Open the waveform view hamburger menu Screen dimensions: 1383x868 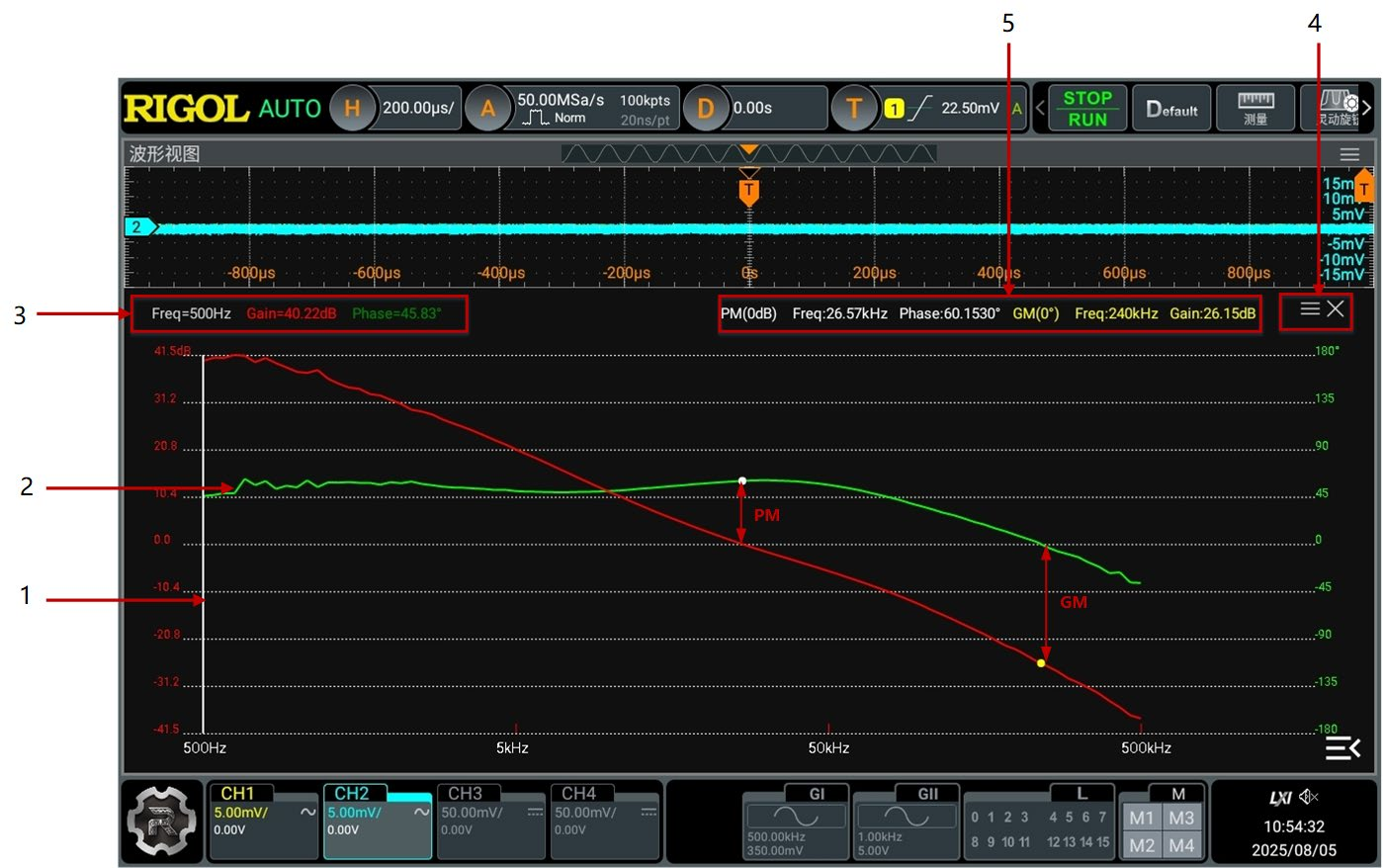[x=1349, y=154]
